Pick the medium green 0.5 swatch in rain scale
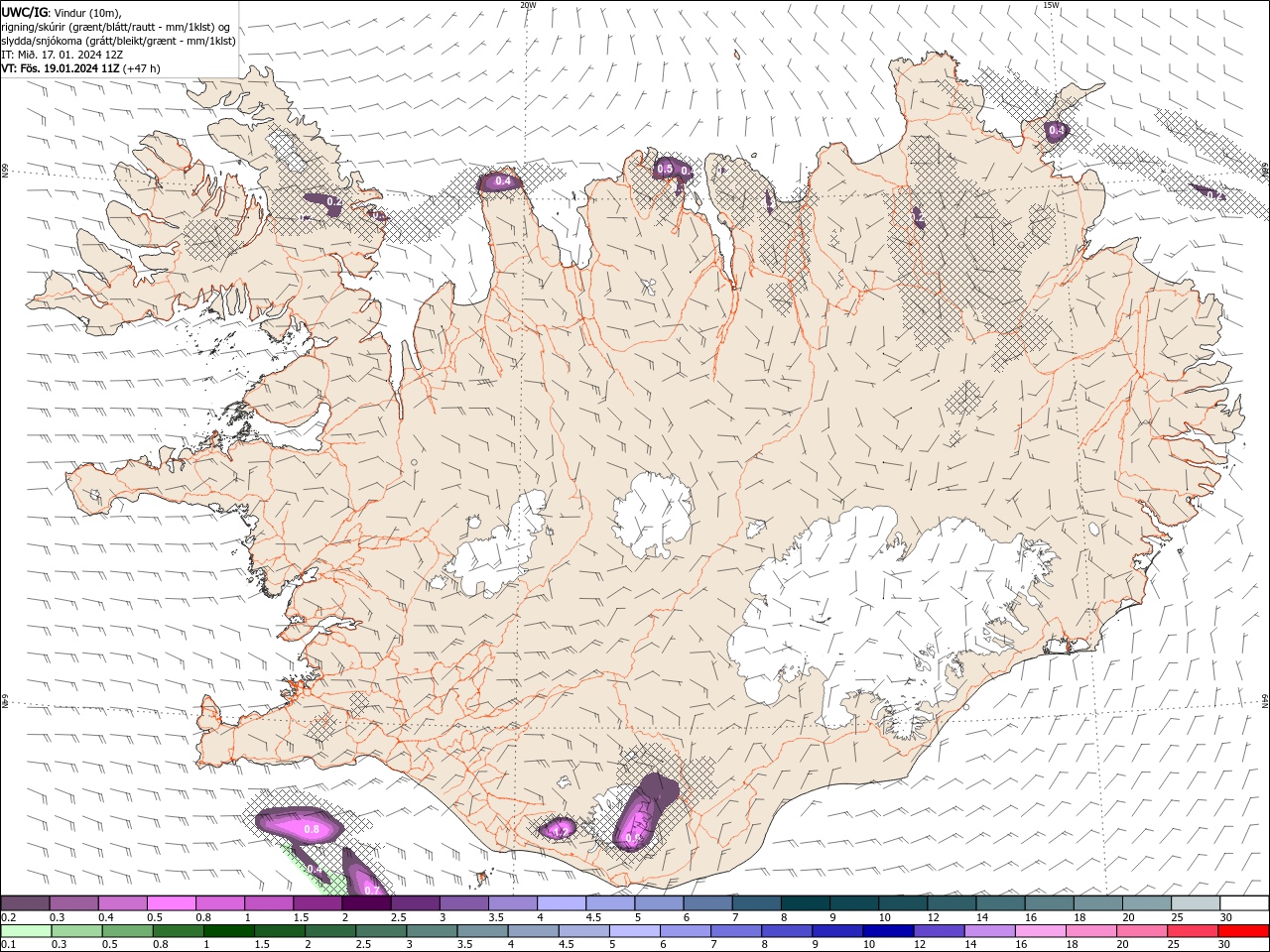 pos(126,931)
